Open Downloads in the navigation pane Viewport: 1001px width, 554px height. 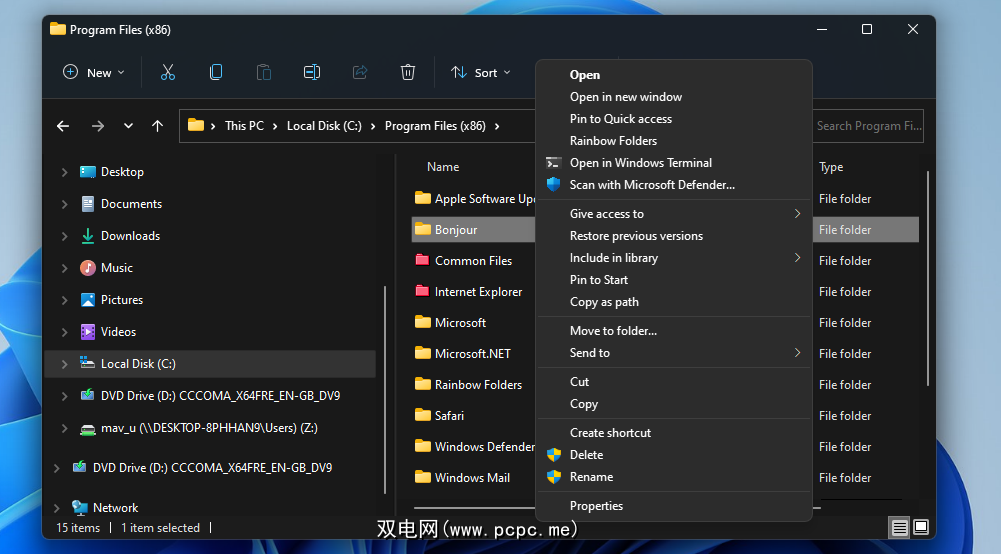pos(130,236)
